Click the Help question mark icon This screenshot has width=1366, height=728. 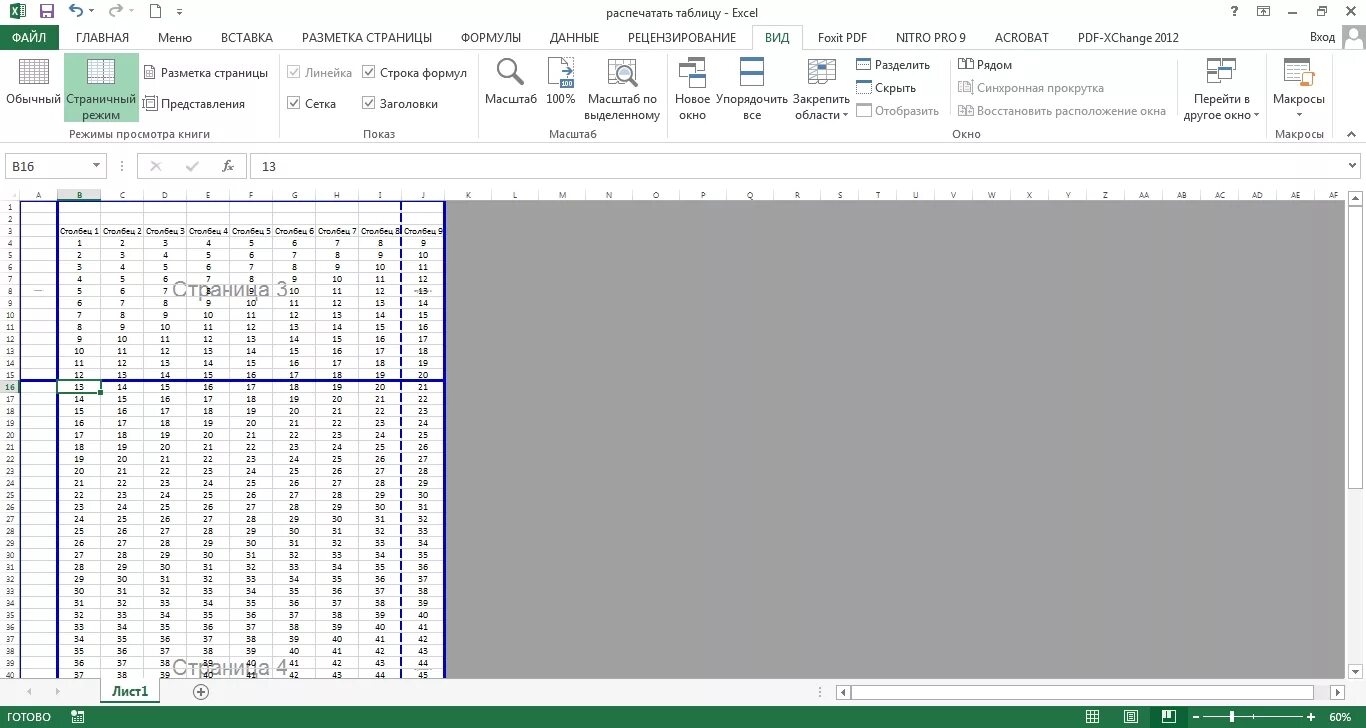pyautogui.click(x=1232, y=12)
